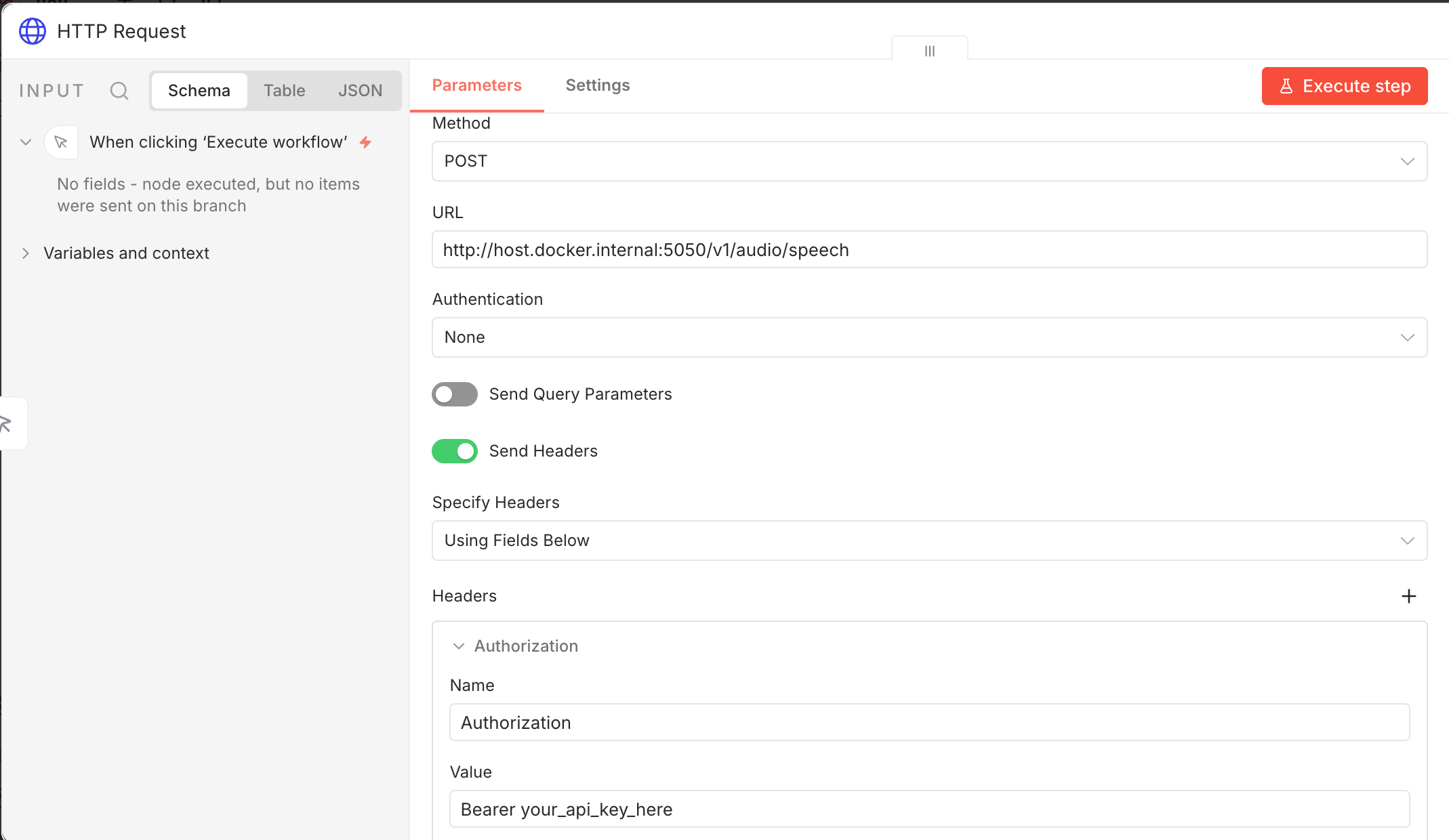
Task: Switch to the Settings tab
Action: [598, 85]
